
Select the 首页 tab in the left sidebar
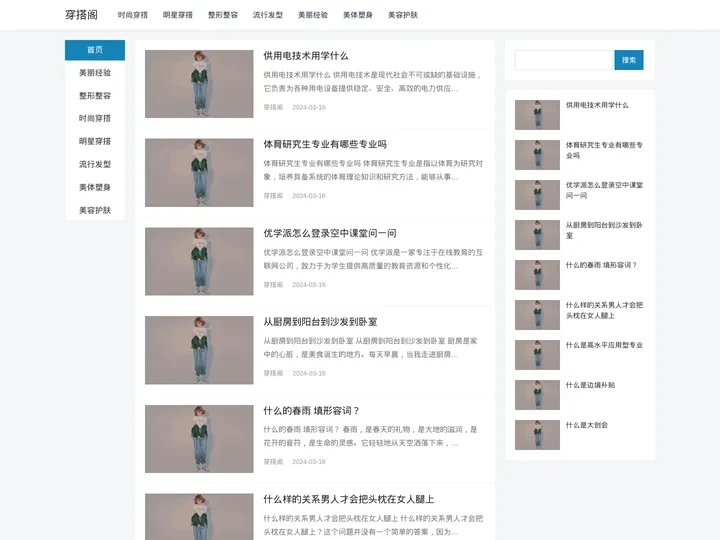(x=95, y=50)
